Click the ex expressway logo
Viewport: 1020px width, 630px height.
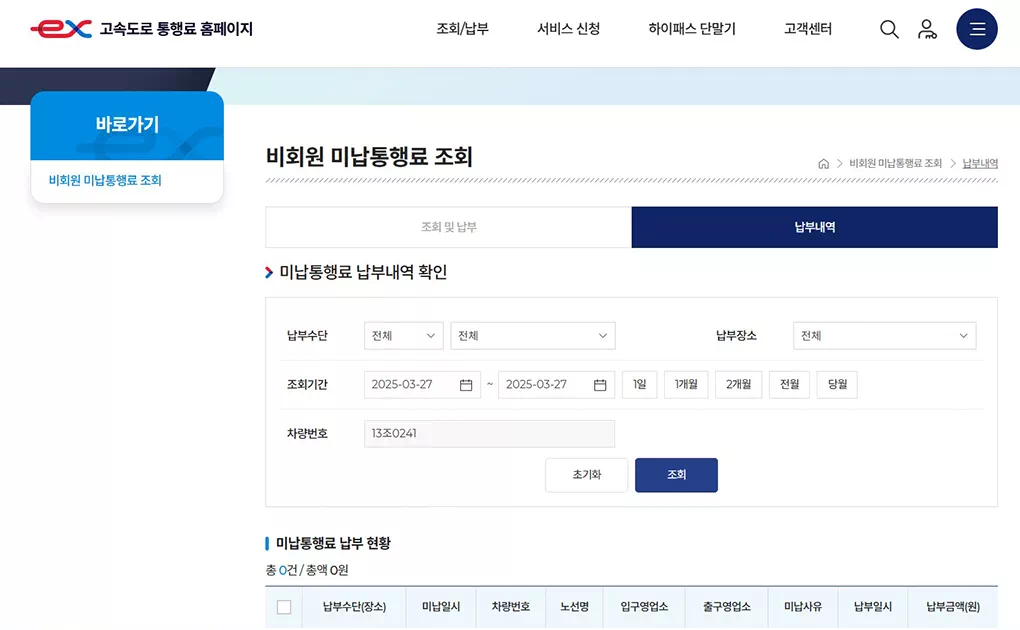click(x=60, y=29)
